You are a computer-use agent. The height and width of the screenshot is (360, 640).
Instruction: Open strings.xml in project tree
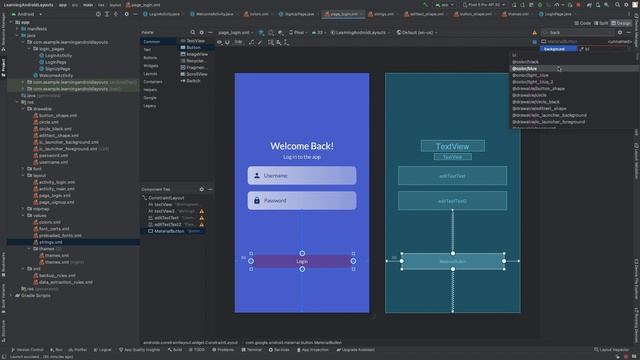coord(51,242)
